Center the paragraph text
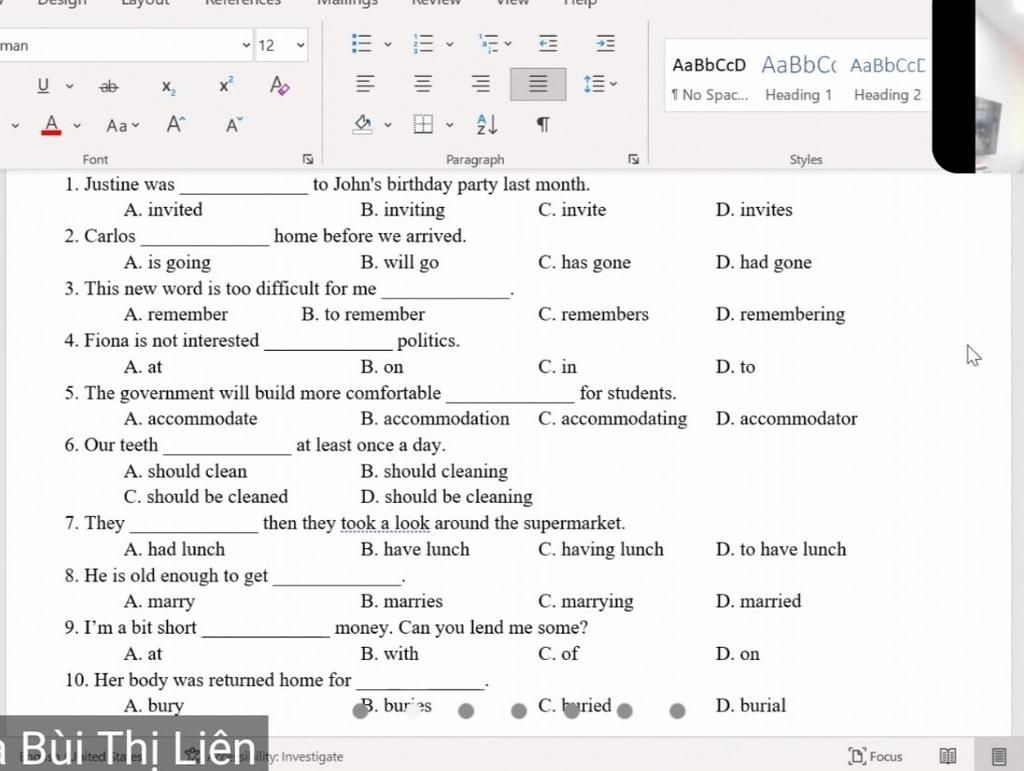The width and height of the screenshot is (1024, 771). (423, 84)
